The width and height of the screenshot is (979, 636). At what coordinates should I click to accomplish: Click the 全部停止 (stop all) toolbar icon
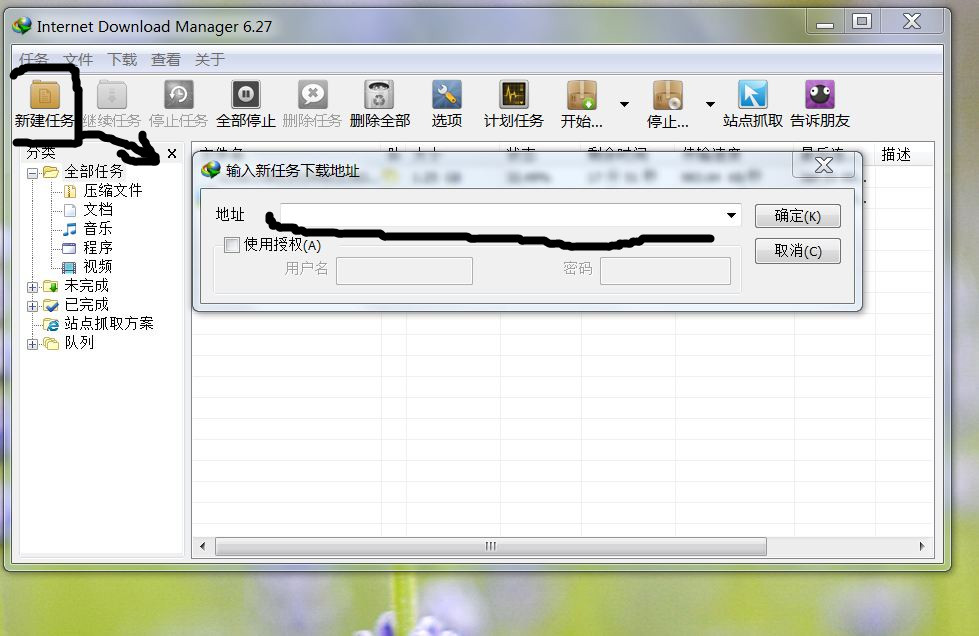246,95
